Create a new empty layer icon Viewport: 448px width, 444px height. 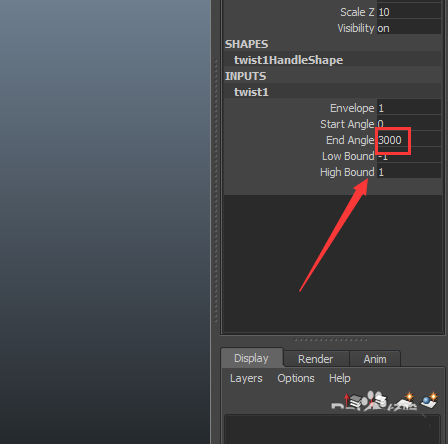click(x=404, y=401)
